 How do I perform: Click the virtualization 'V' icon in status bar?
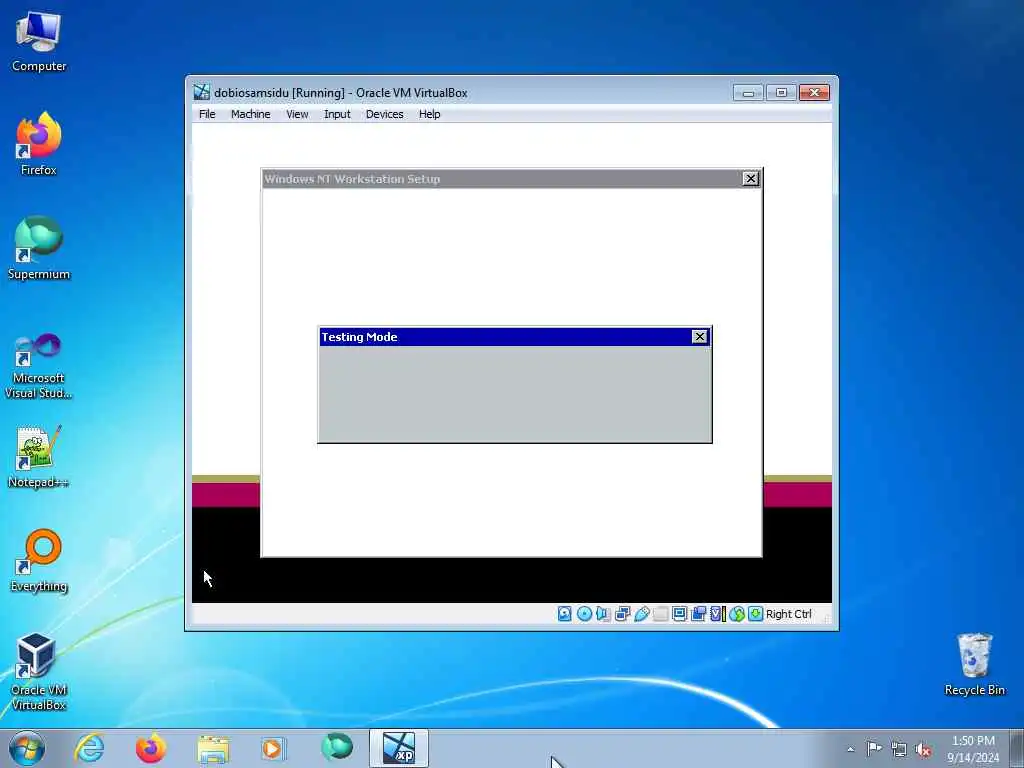[718, 614]
